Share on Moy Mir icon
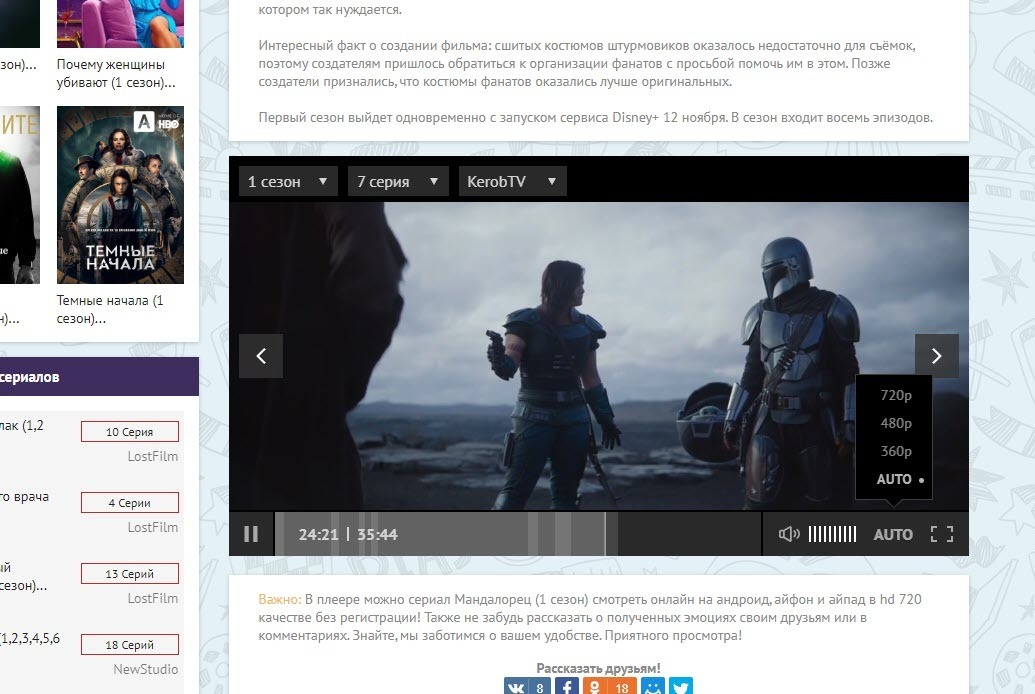Image resolution: width=1035 pixels, height=694 pixels. (x=653, y=687)
